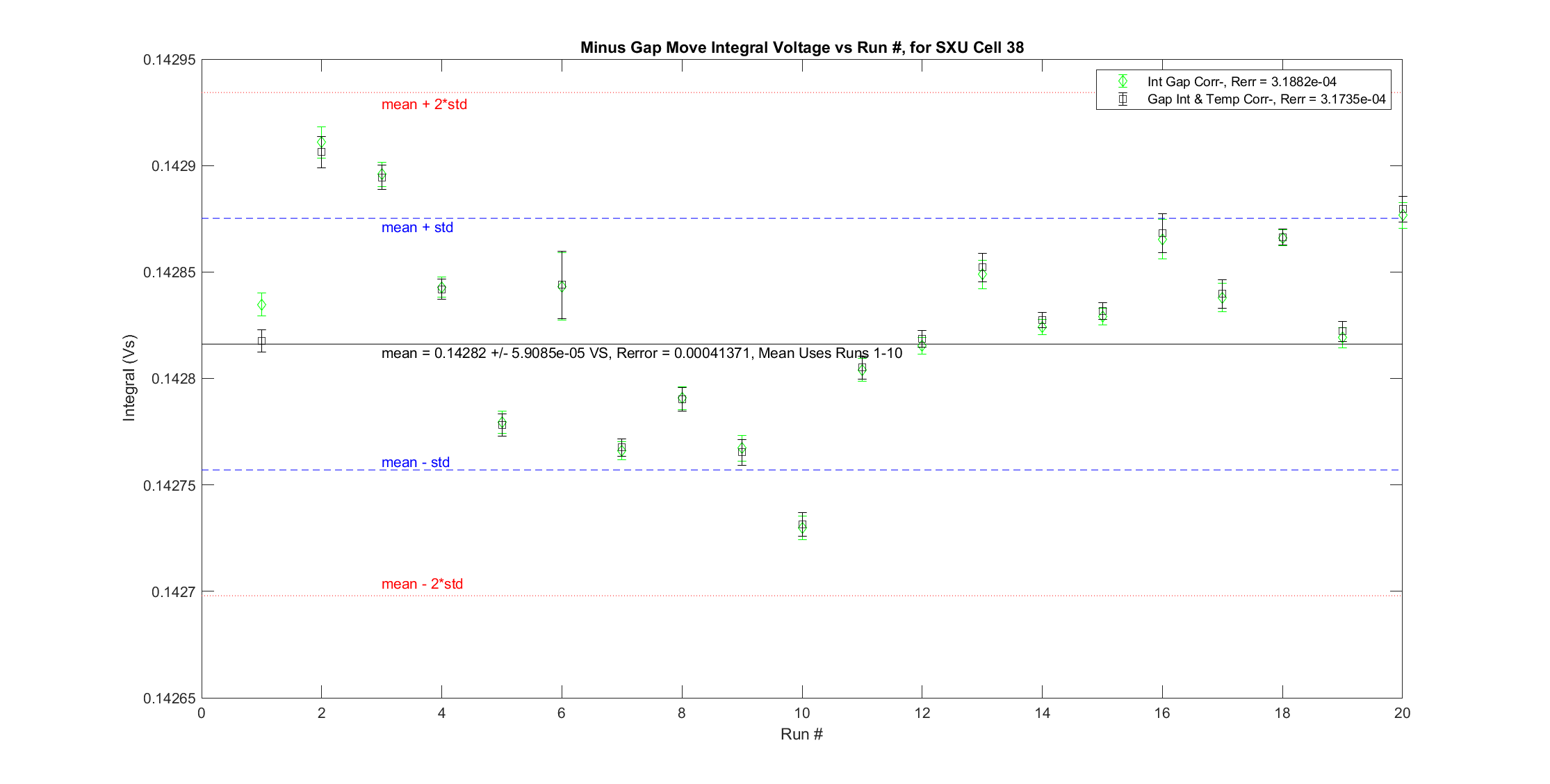The width and height of the screenshot is (1550, 784).
Task: Click the Gap Int & Temp Corr- legend entry
Action: 1266,99
